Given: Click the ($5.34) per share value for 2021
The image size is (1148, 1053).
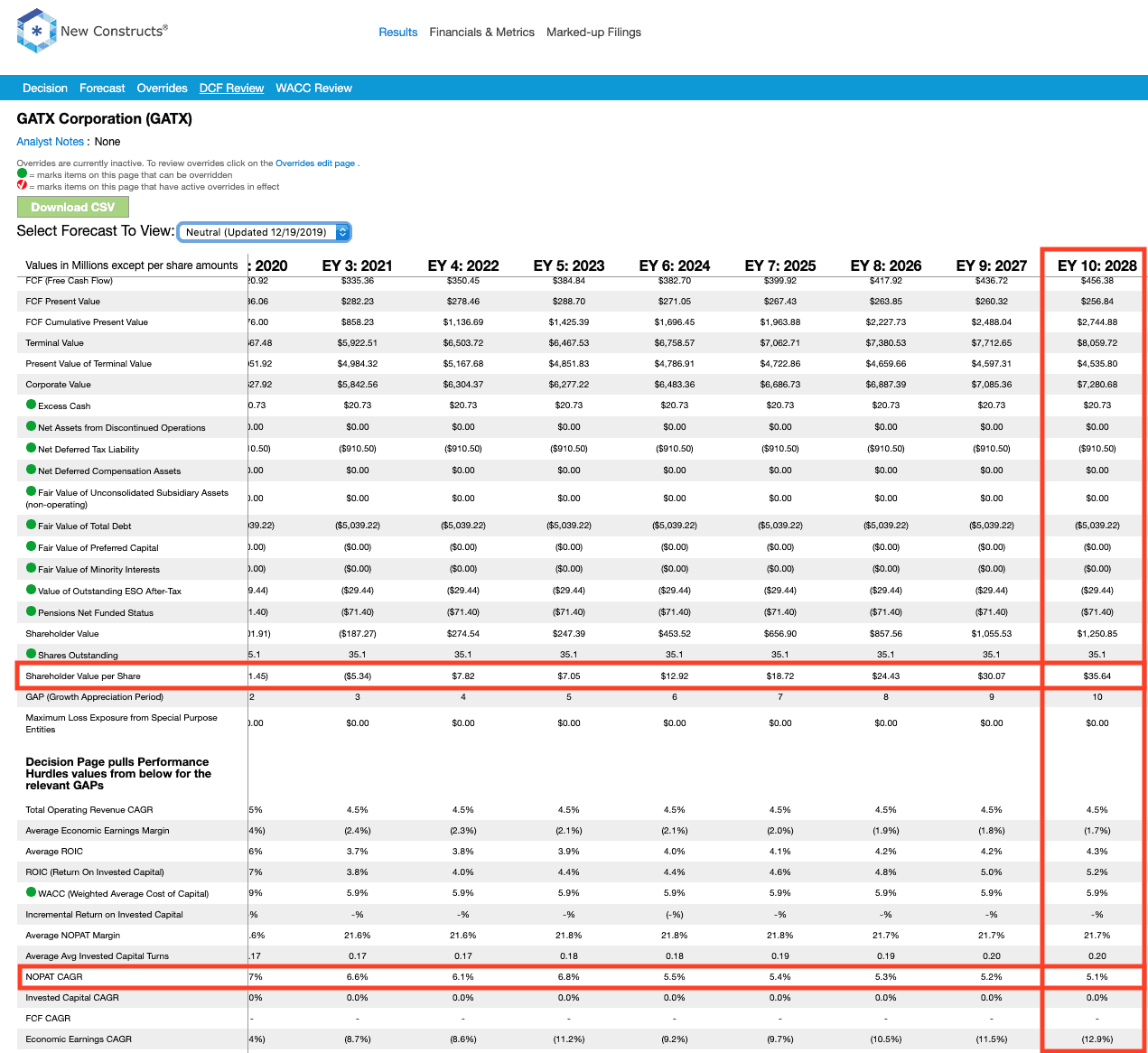Looking at the screenshot, I should point(357,676).
